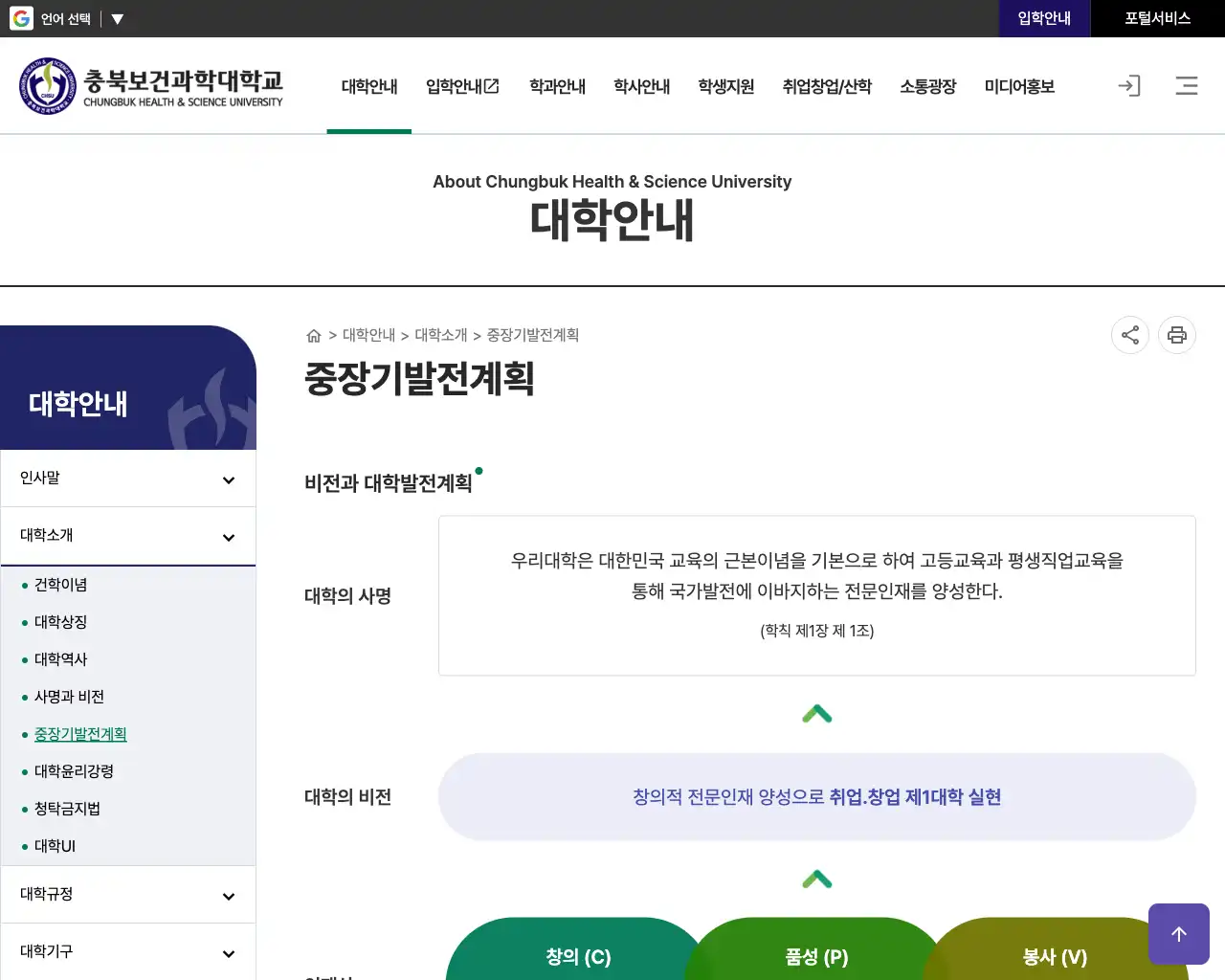
Task: Click the home icon in breadcrumb
Action: [x=313, y=335]
